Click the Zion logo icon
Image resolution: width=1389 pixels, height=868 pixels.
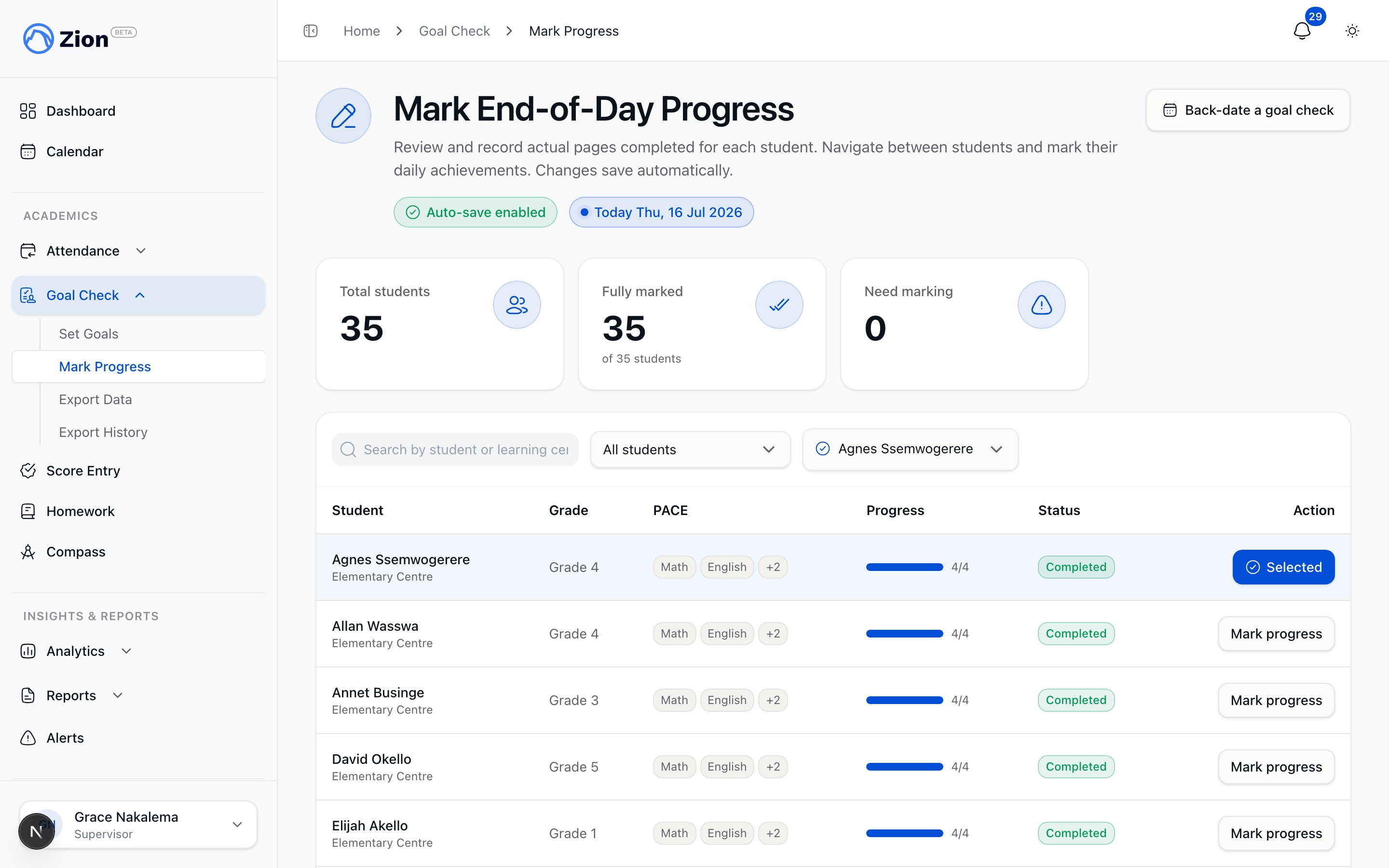39,39
